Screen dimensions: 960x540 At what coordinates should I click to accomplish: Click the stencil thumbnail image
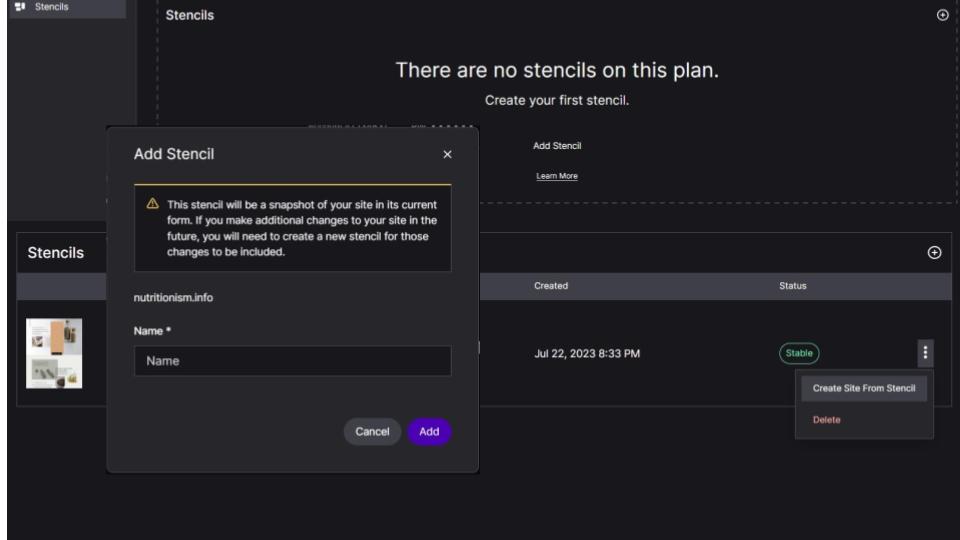coord(54,353)
